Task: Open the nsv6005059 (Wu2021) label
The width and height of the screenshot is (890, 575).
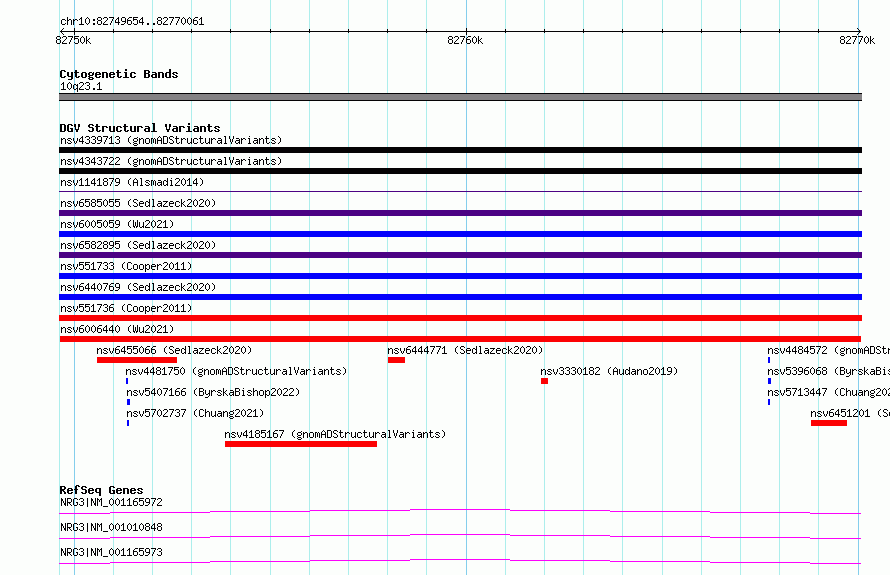Action: coord(117,224)
